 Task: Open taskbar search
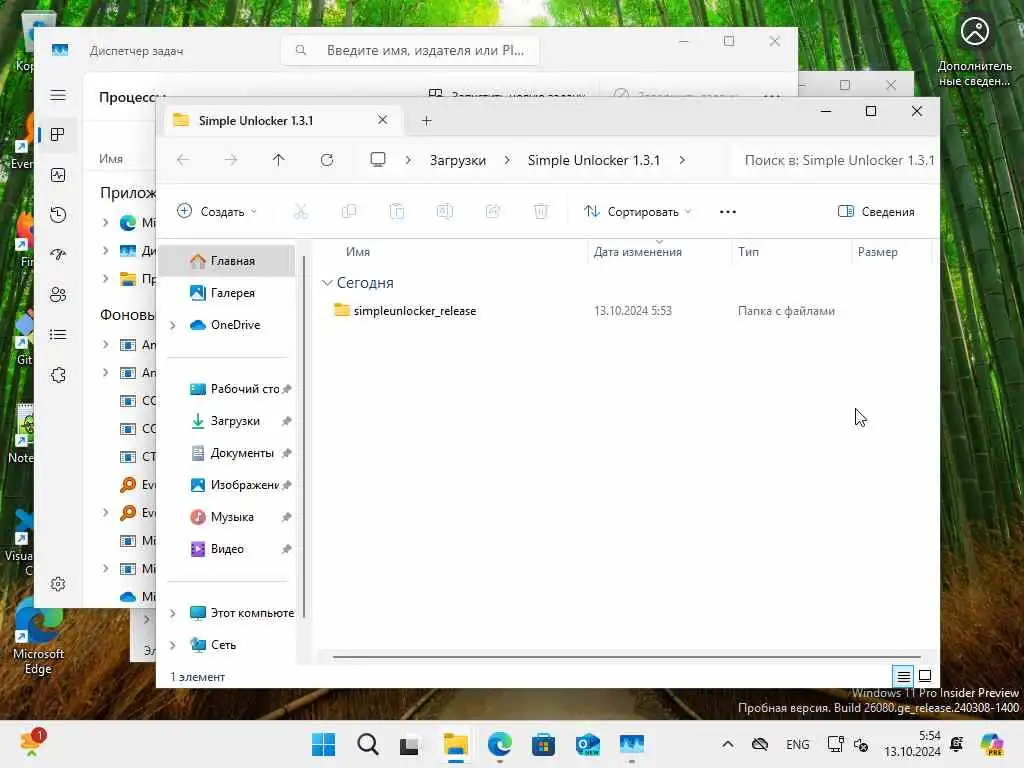click(368, 744)
